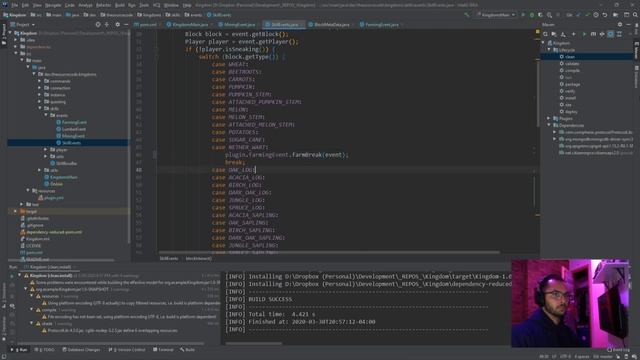Open the Terminal tool window
Viewport: 640px width, 360px height.
163,350
